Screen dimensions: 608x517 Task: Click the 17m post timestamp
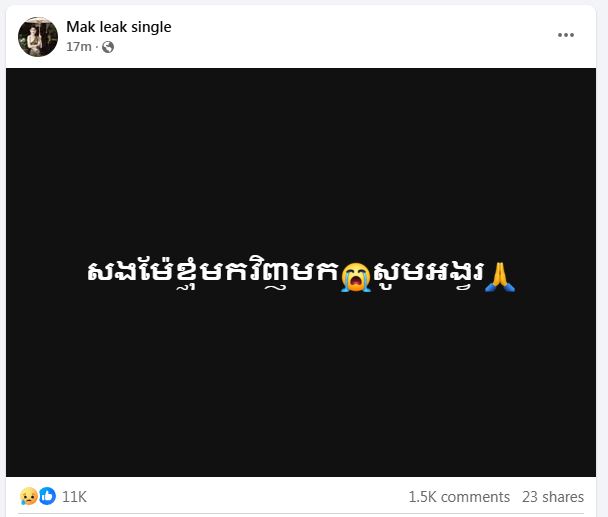click(x=79, y=47)
